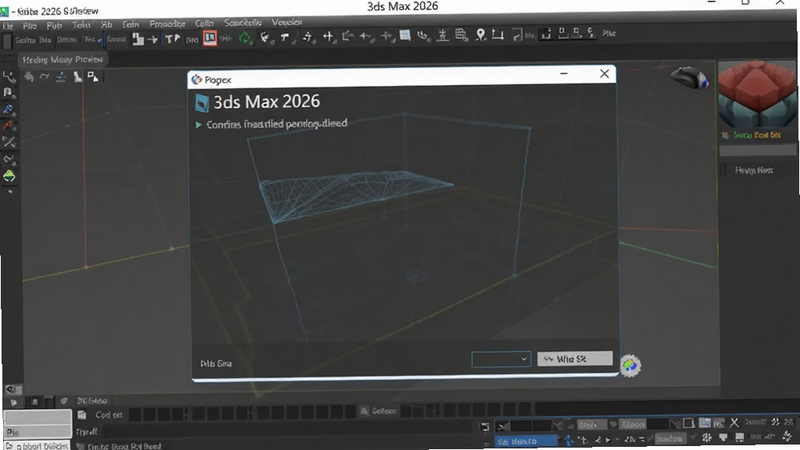Image resolution: width=800 pixels, height=450 pixels.
Task: Click the blue highlighted field in the bottom status bar
Action: tap(526, 441)
